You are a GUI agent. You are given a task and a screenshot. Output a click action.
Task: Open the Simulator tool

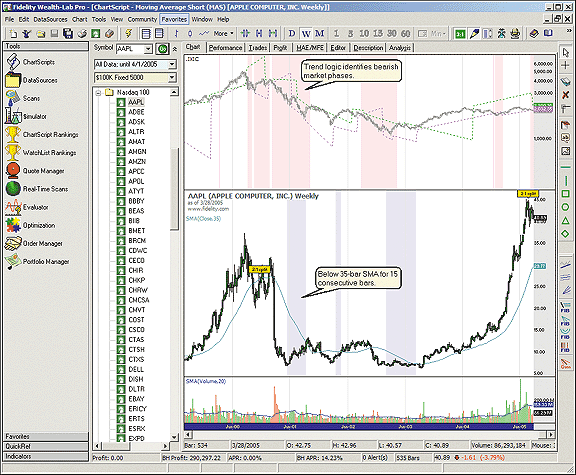(26, 117)
